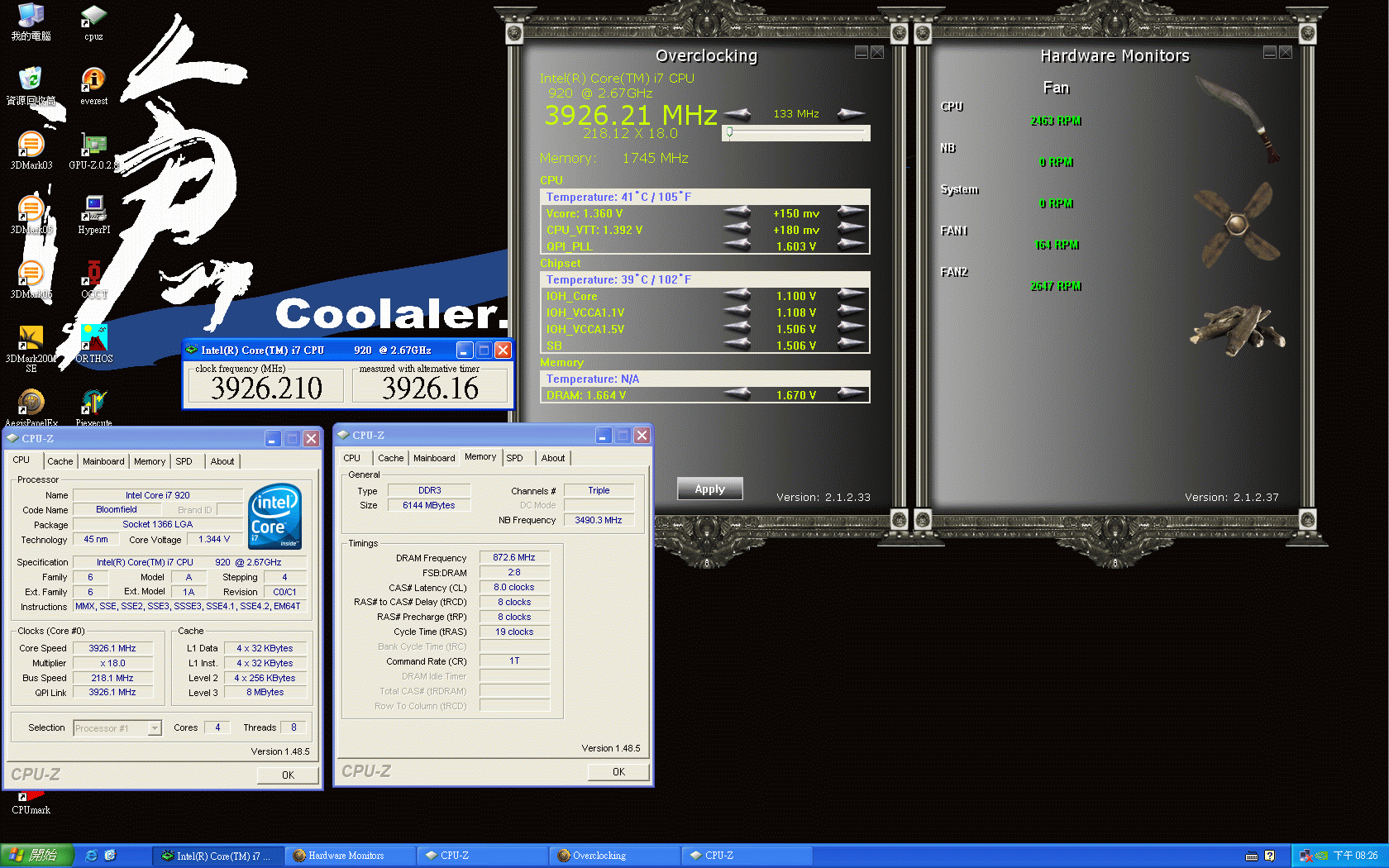Increase base clock with the right arrow beside 133 MHz

[851, 114]
